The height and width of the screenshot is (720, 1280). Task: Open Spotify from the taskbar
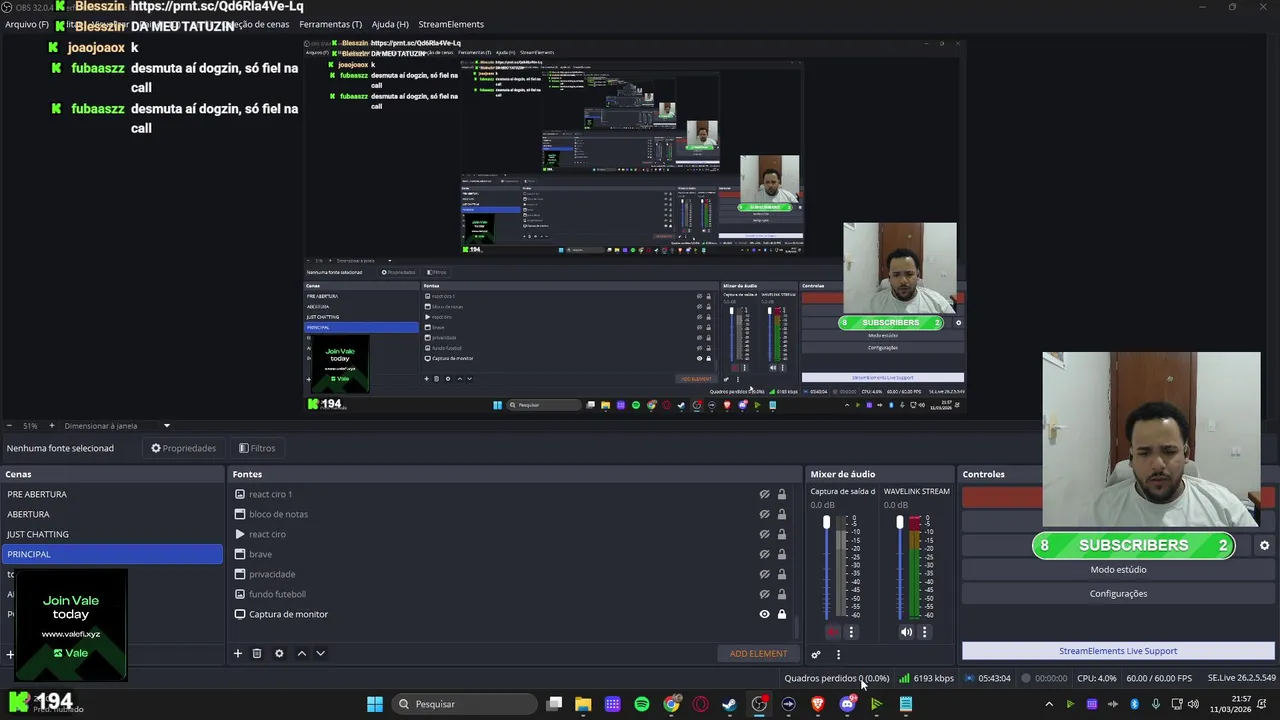pos(642,704)
